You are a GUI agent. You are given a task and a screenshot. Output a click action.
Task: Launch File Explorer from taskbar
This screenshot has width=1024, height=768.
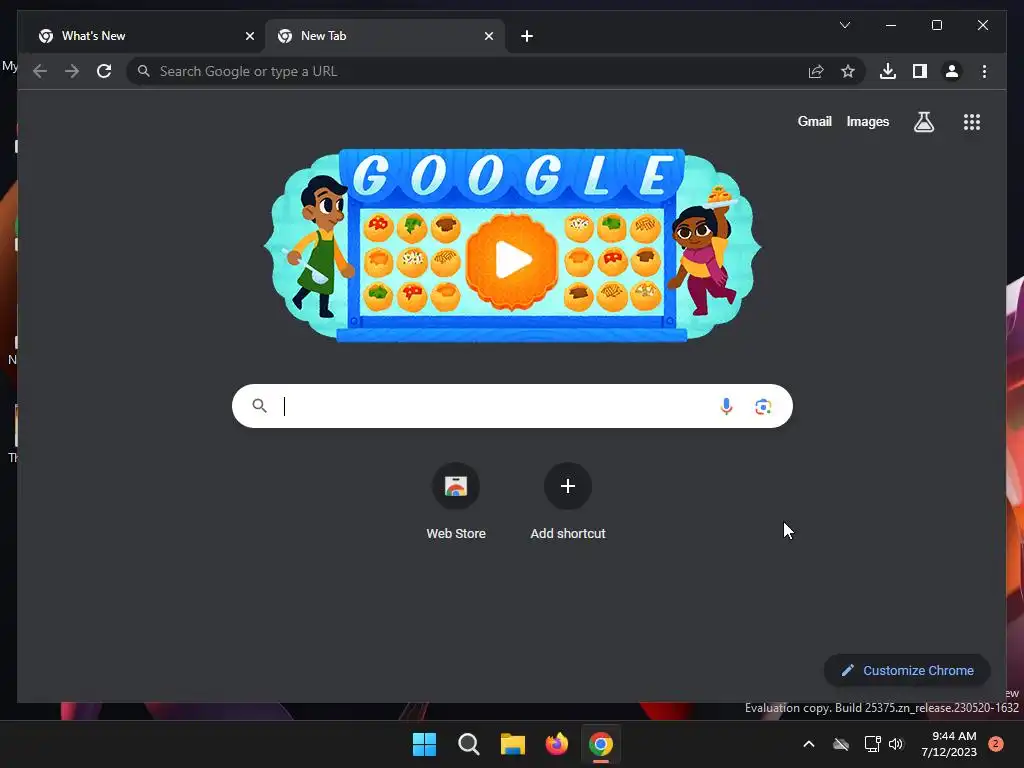tap(513, 744)
